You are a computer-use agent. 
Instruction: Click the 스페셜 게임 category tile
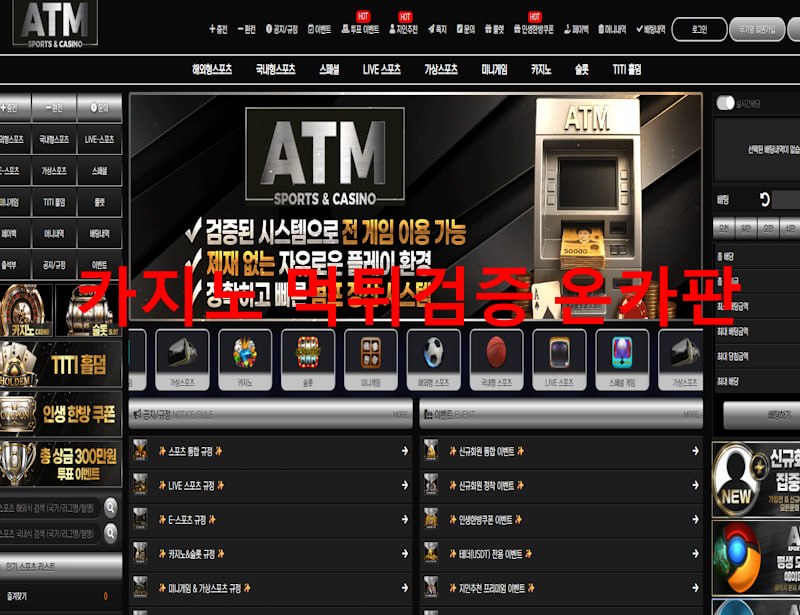point(622,360)
